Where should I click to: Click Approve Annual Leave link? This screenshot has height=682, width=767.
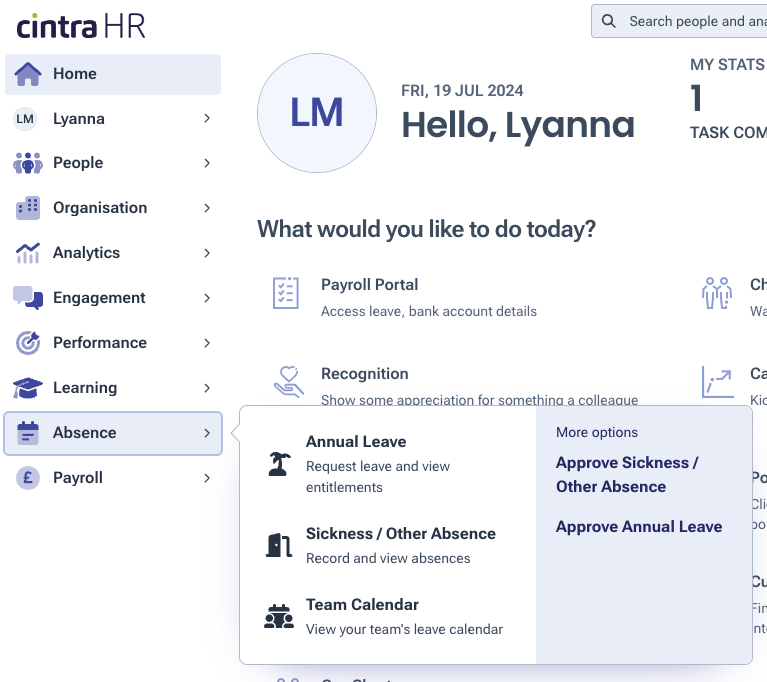(638, 527)
